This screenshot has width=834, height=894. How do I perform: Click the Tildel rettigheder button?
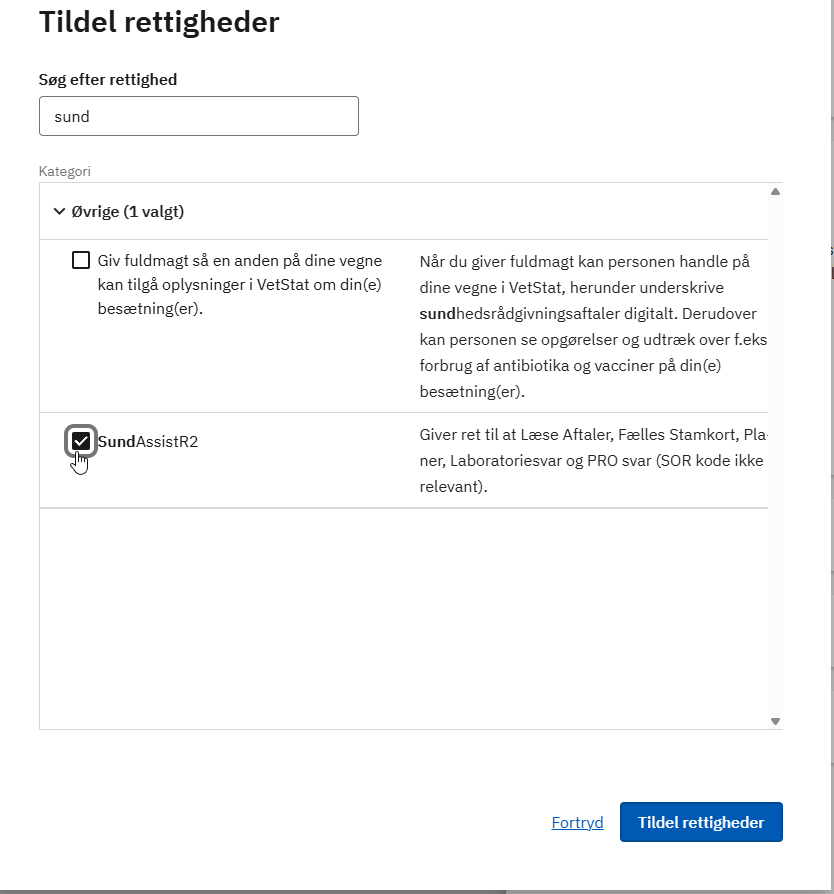(701, 822)
